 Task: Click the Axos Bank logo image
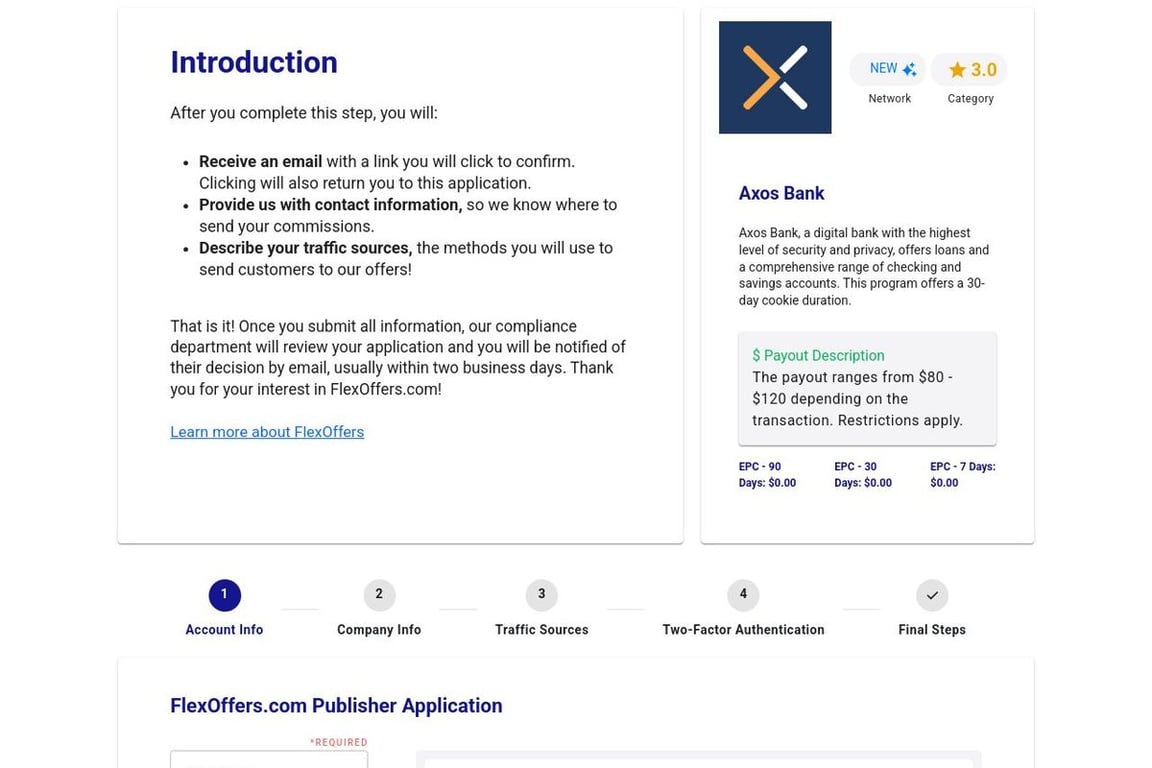[775, 77]
